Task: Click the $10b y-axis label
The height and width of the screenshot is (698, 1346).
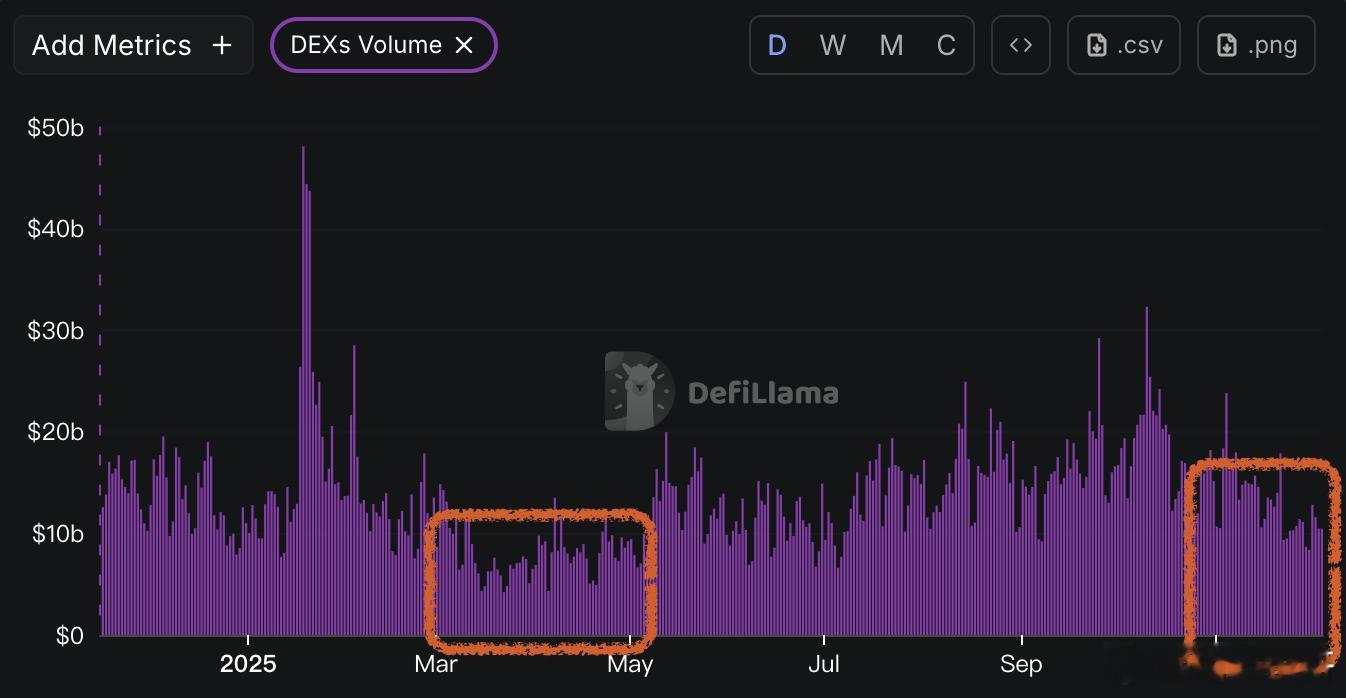Action: [56, 533]
